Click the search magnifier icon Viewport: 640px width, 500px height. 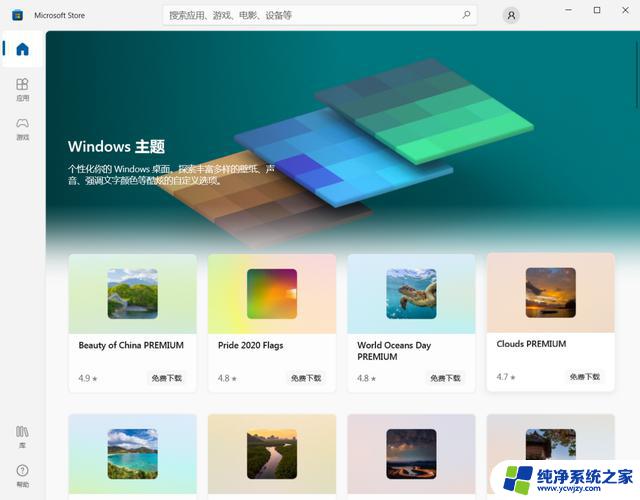[466, 15]
